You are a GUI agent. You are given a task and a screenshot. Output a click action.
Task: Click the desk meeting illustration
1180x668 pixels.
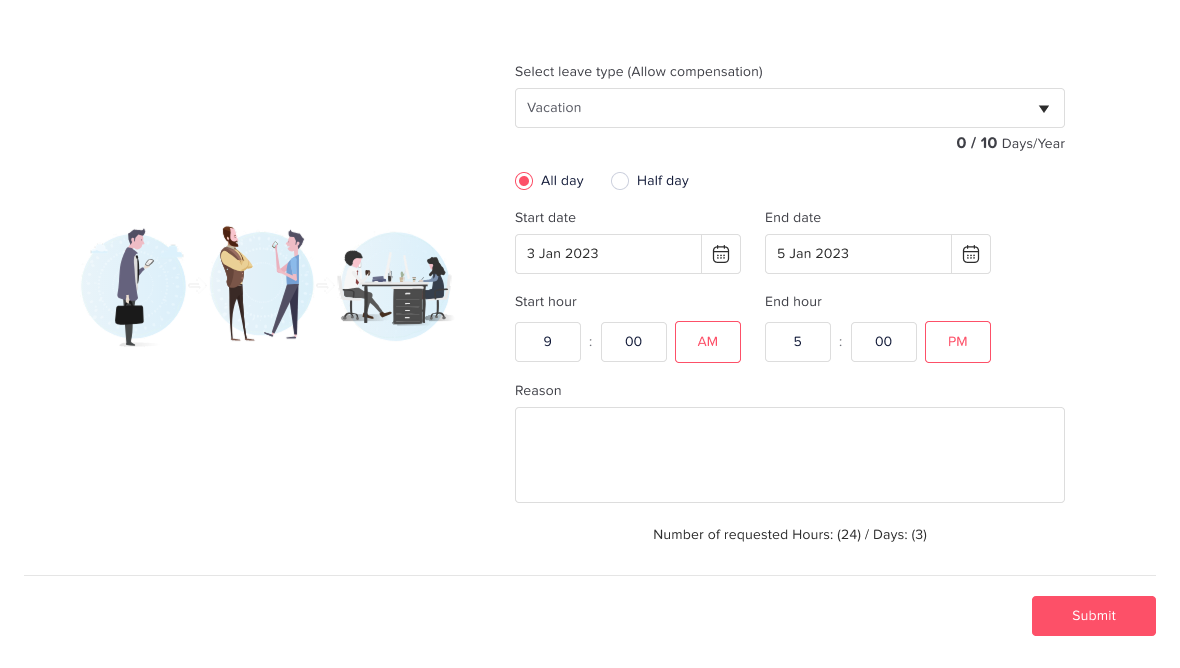pos(395,287)
